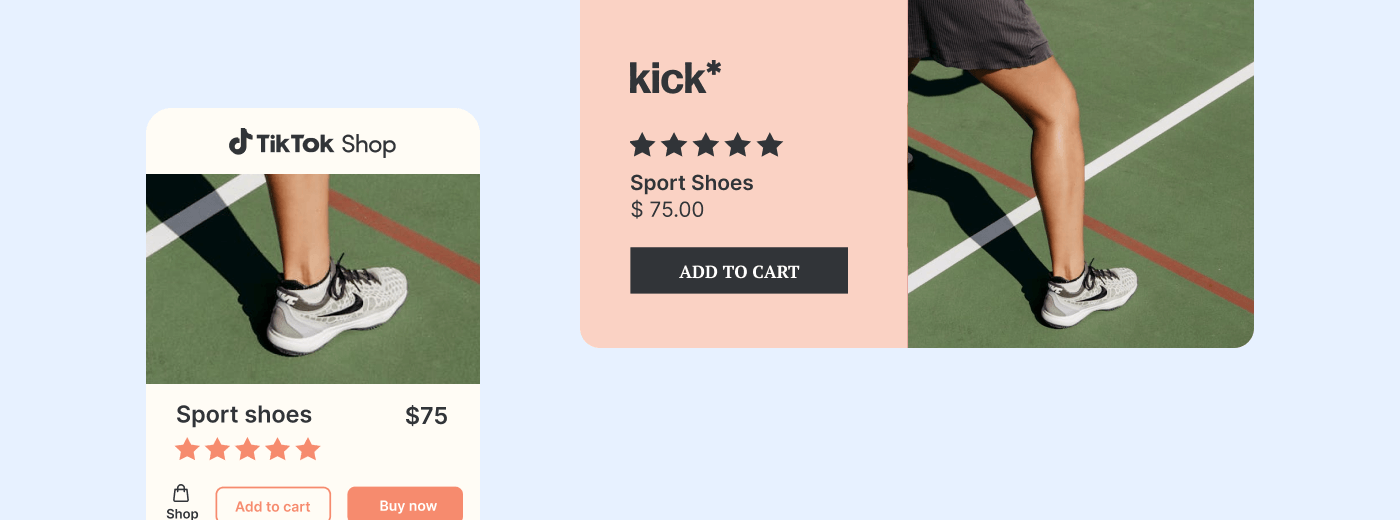Click the "$ 75.00" price text
This screenshot has height=520, width=1400.
pos(667,210)
